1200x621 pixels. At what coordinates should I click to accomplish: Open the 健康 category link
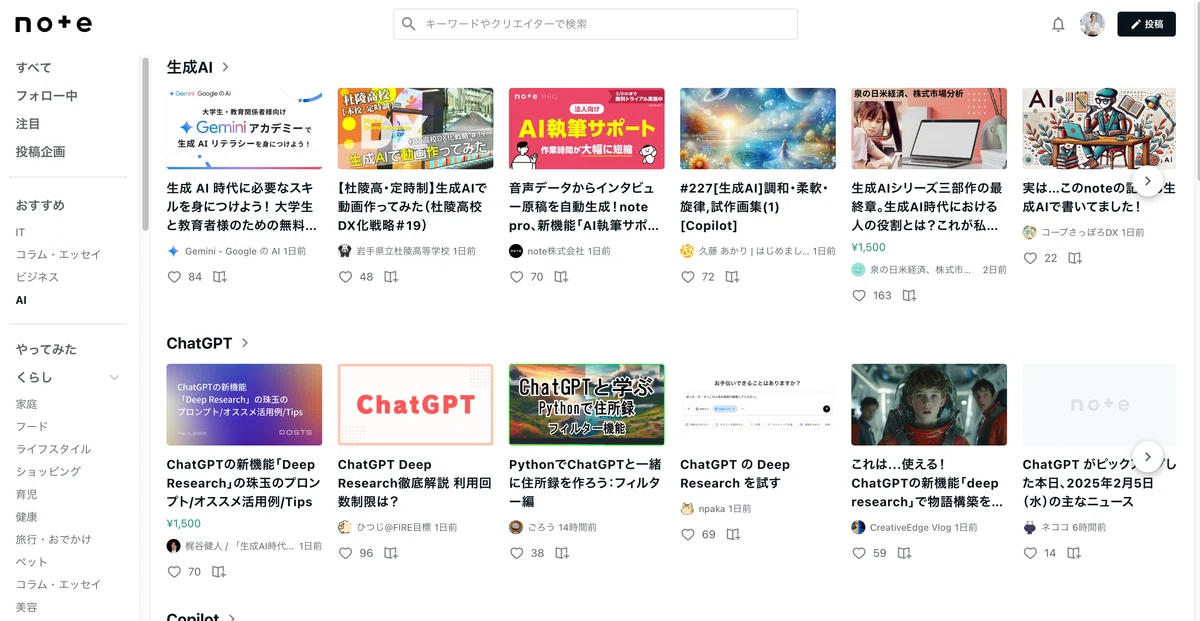26,517
